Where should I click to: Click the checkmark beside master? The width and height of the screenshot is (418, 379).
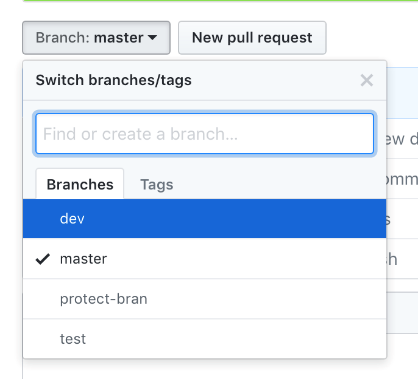pyautogui.click(x=43, y=259)
